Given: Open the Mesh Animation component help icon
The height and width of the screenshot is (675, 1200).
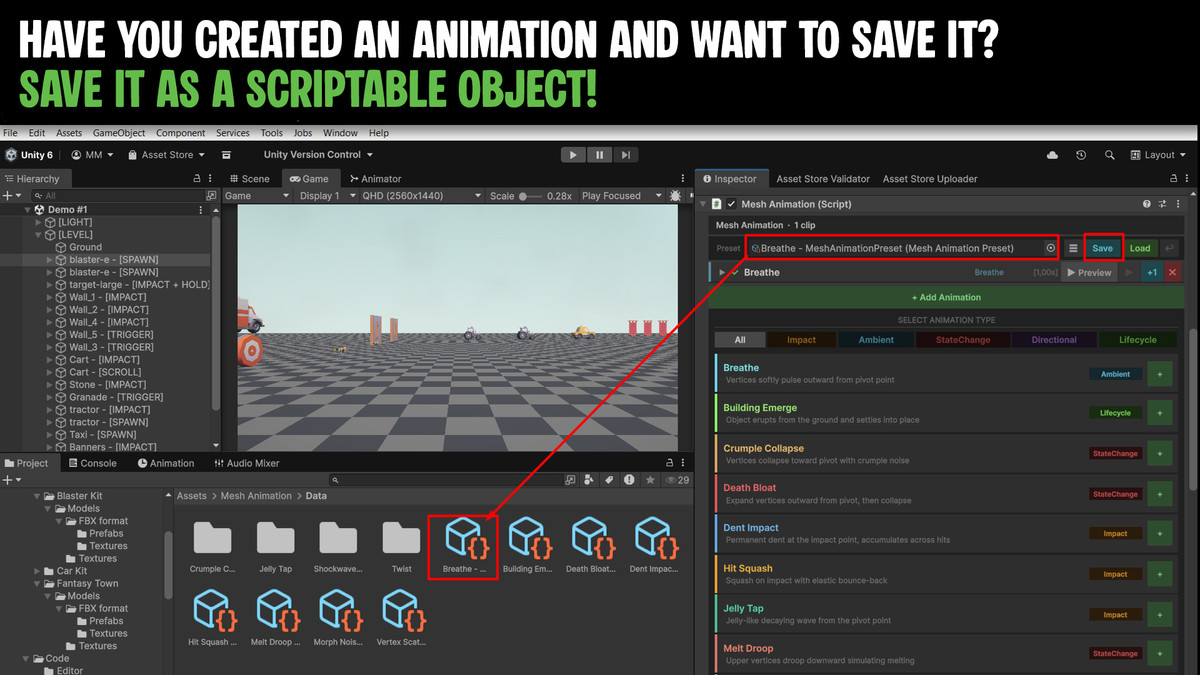Looking at the screenshot, I should (1147, 204).
